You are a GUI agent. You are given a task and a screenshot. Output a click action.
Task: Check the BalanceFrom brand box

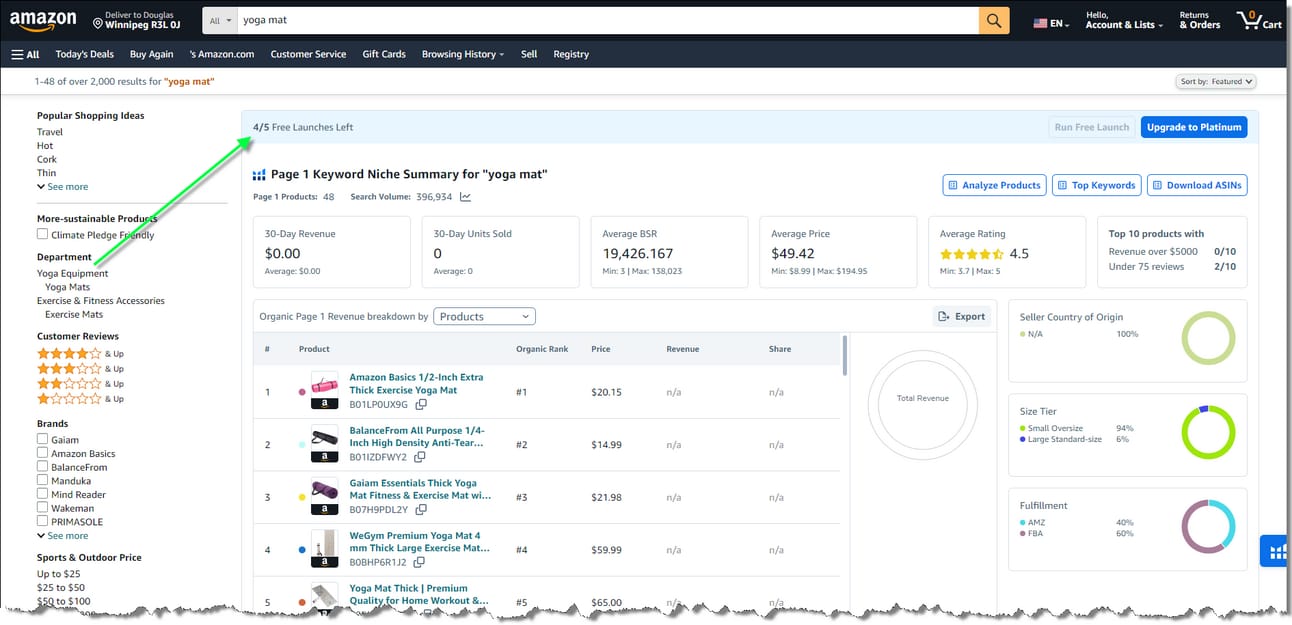[42, 467]
